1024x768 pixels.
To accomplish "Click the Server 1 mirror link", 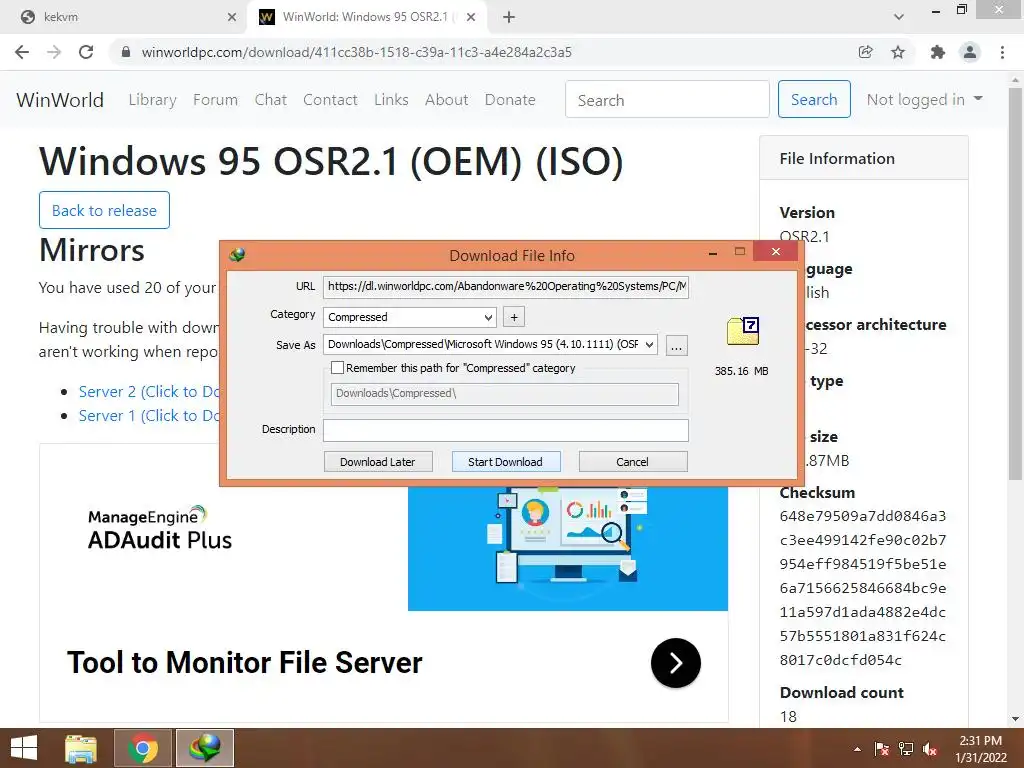I will coord(149,416).
